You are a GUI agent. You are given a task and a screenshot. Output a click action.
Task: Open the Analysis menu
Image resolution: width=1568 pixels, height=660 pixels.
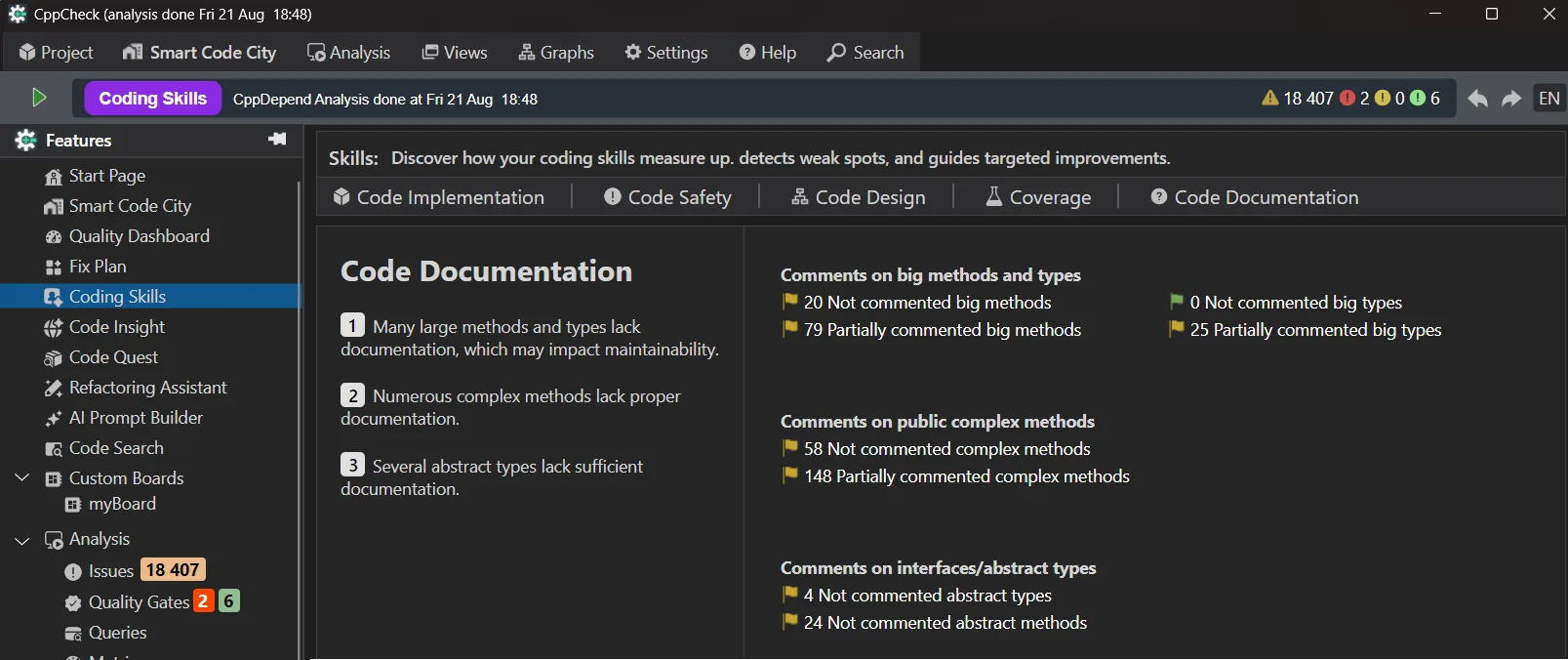(348, 52)
